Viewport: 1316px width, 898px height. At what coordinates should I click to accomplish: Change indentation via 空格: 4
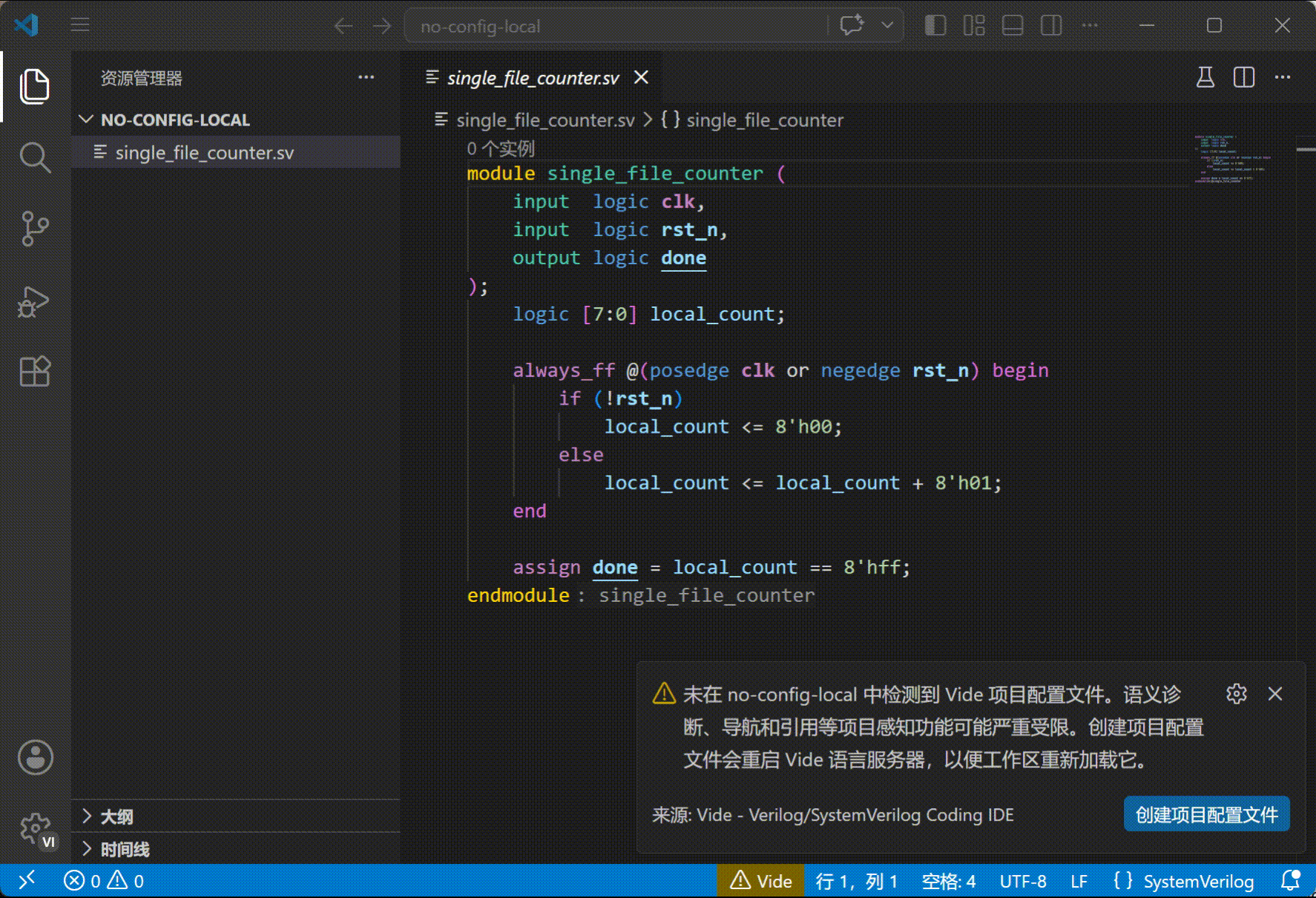[x=949, y=881]
